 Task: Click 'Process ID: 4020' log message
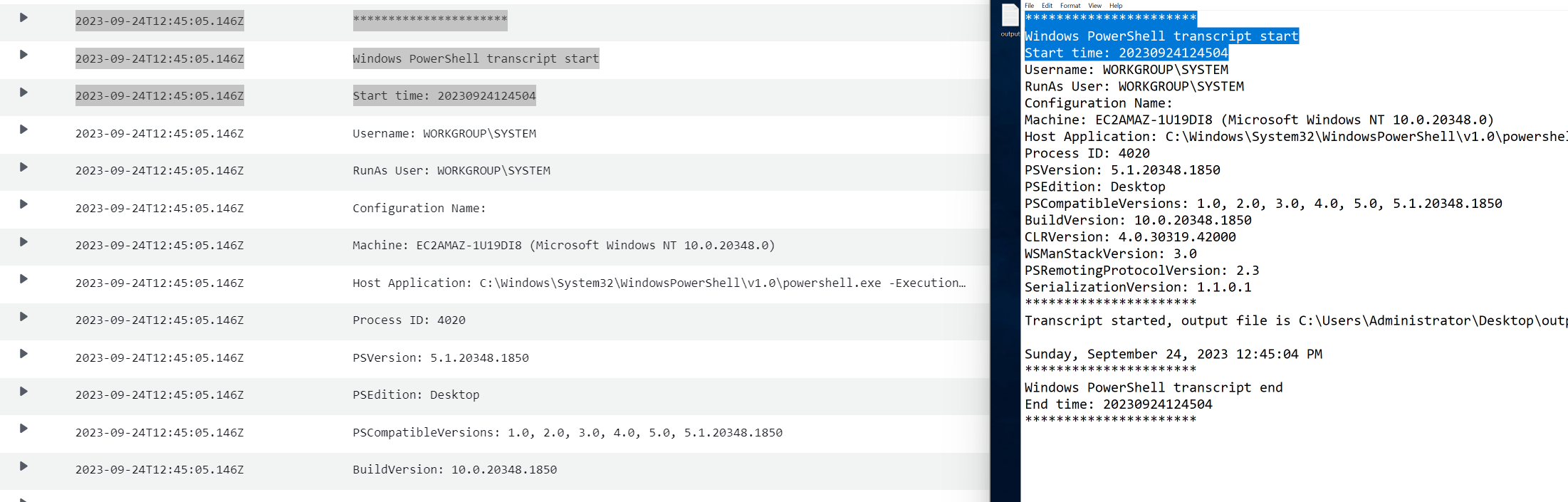409,320
